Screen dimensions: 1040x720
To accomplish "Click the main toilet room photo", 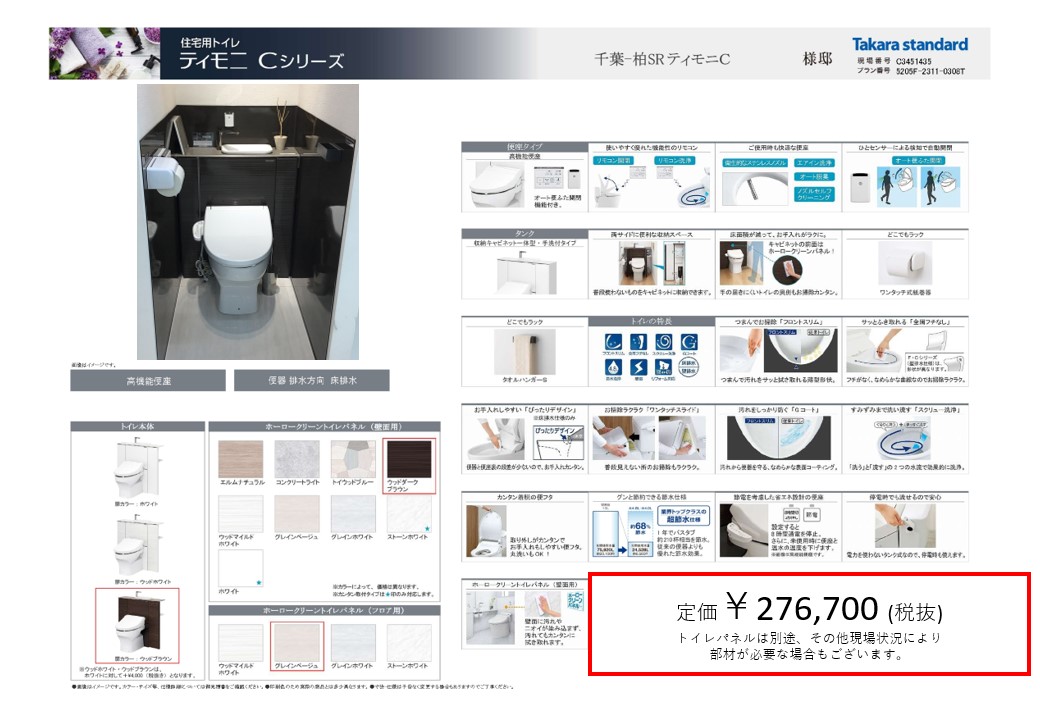I will coord(247,221).
